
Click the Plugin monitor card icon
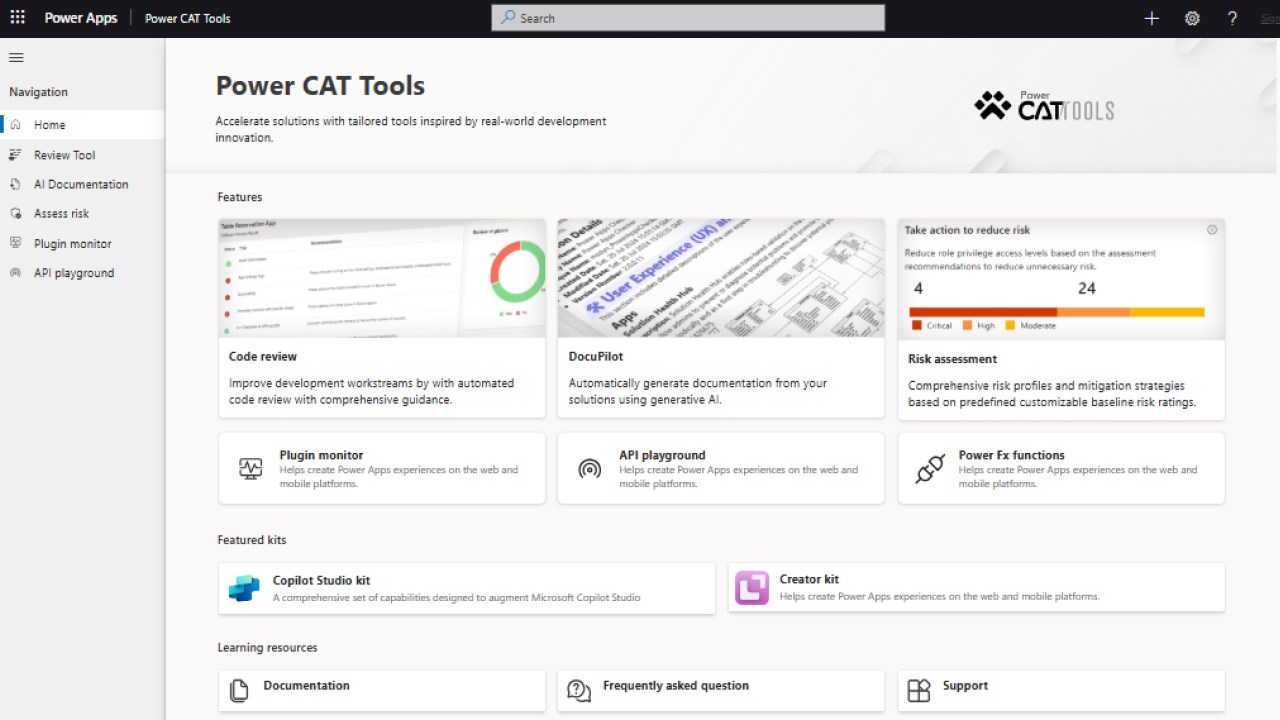[250, 468]
